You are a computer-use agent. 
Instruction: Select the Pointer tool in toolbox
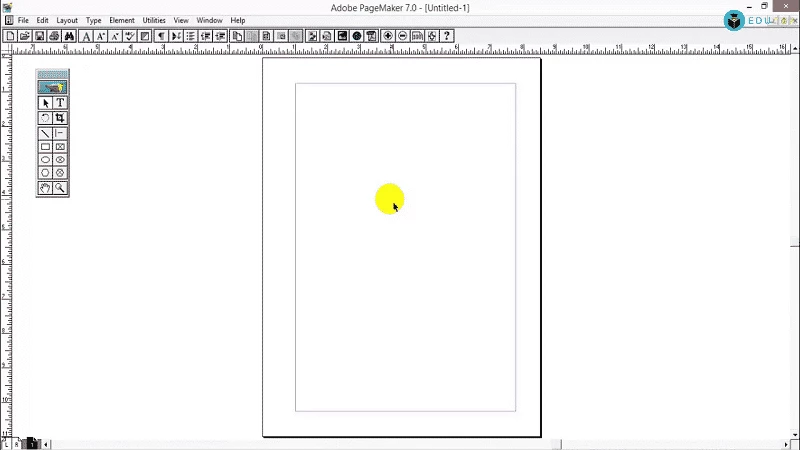coord(45,103)
